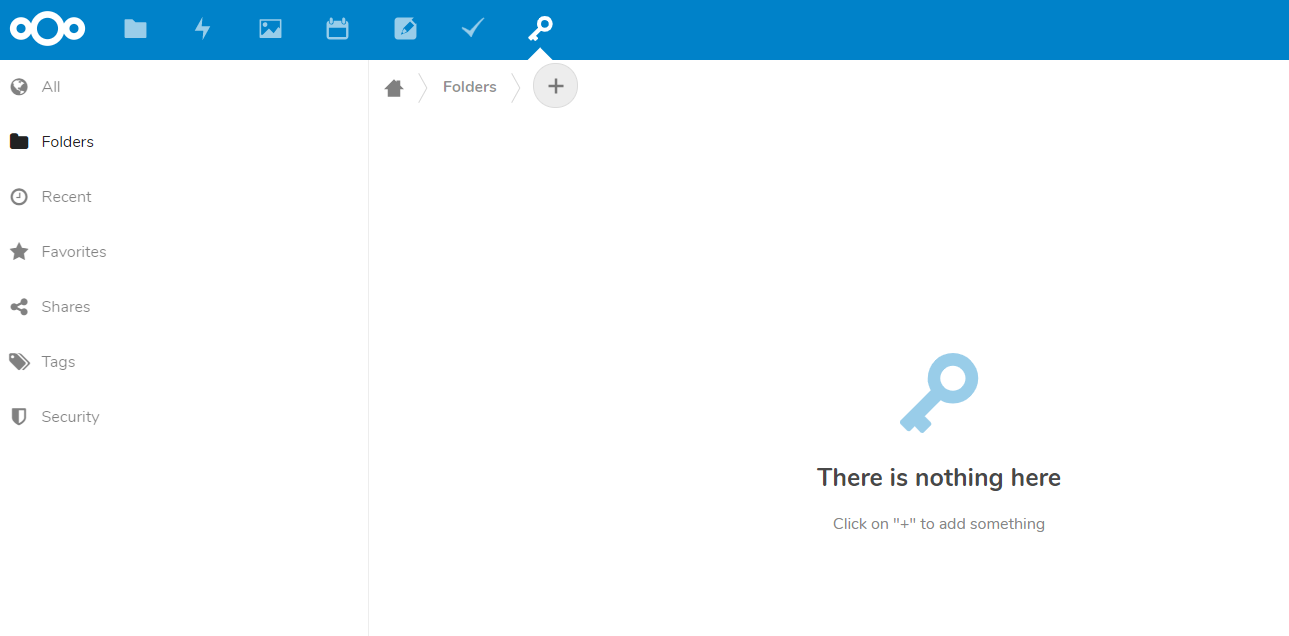Open the Files app folder icon

pyautogui.click(x=135, y=29)
